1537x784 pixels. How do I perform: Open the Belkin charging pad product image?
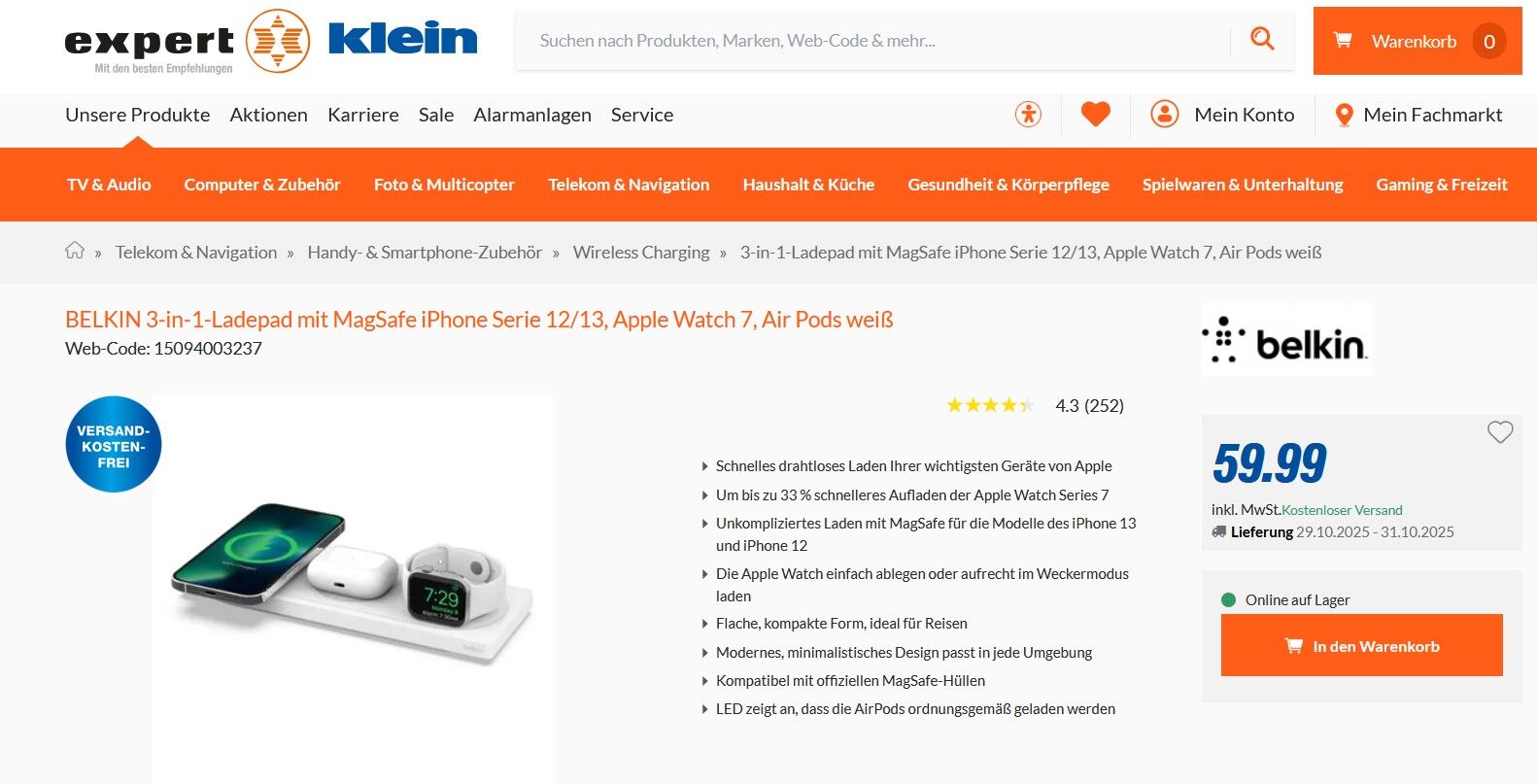click(x=352, y=583)
